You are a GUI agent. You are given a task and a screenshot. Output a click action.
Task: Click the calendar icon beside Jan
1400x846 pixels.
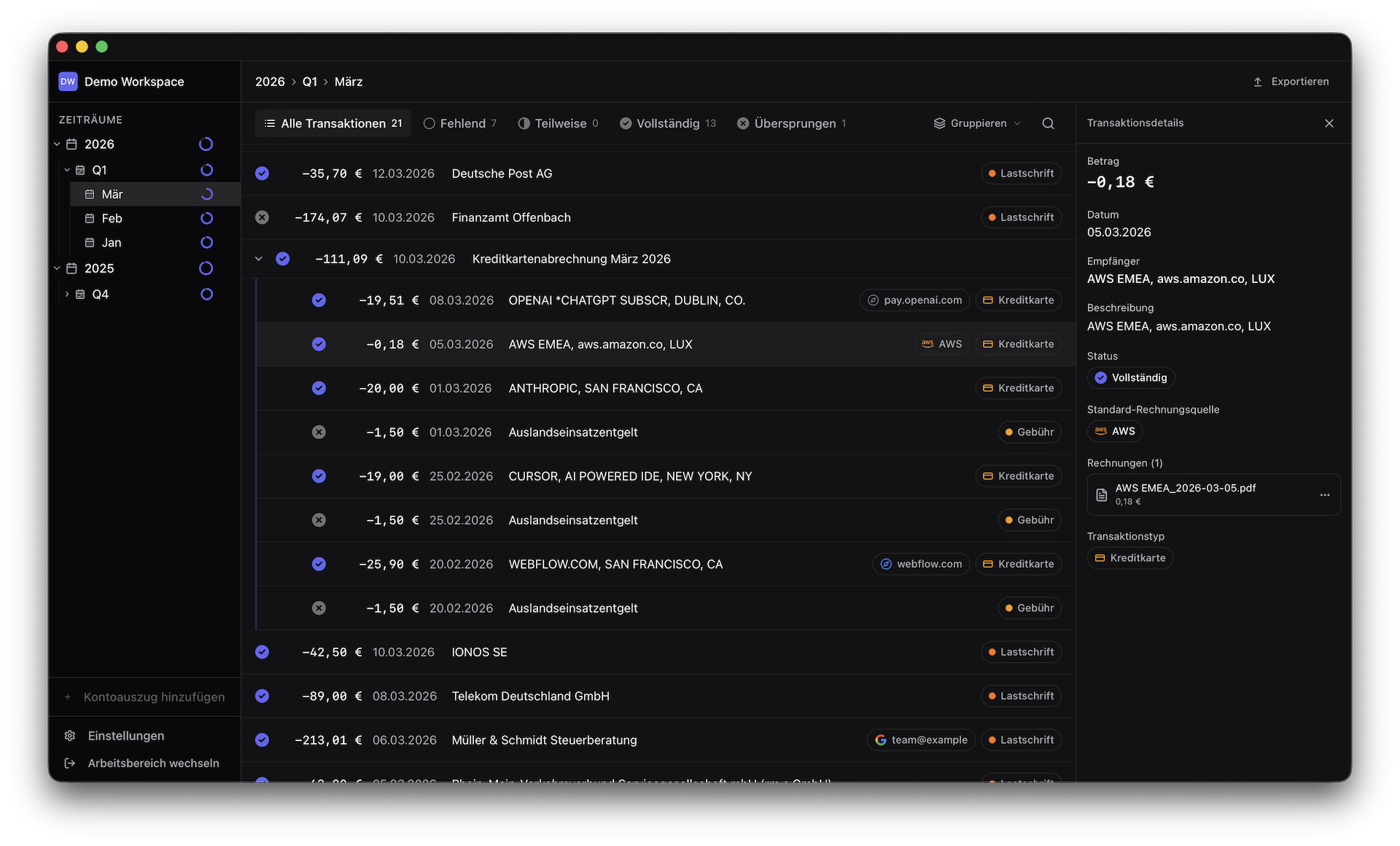tap(90, 243)
